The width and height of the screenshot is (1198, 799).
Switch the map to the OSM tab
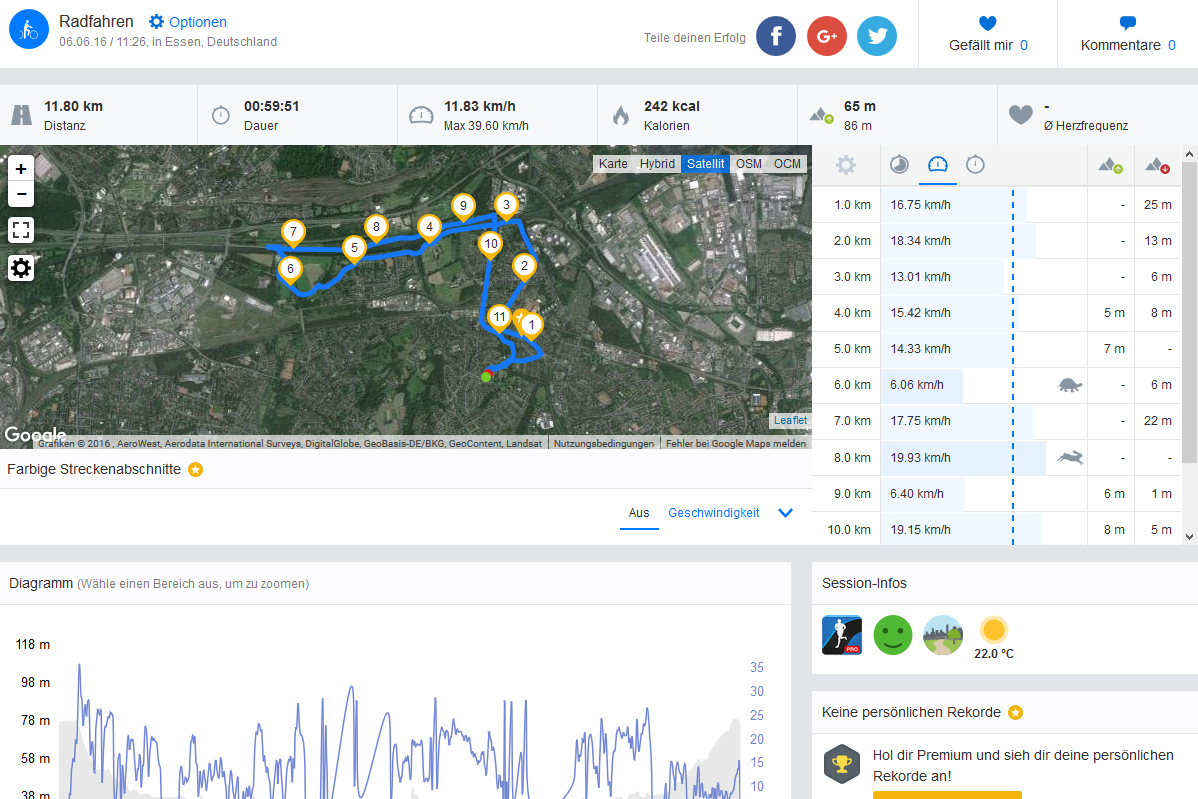[749, 163]
